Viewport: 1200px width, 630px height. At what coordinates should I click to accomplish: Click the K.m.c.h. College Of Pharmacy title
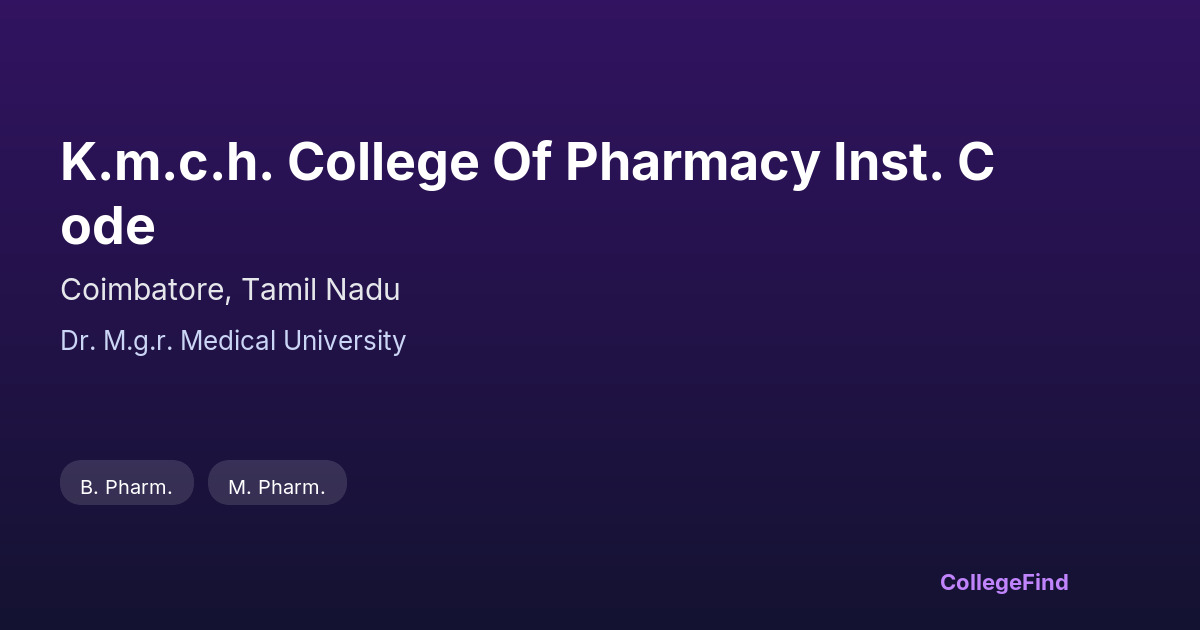click(x=527, y=163)
